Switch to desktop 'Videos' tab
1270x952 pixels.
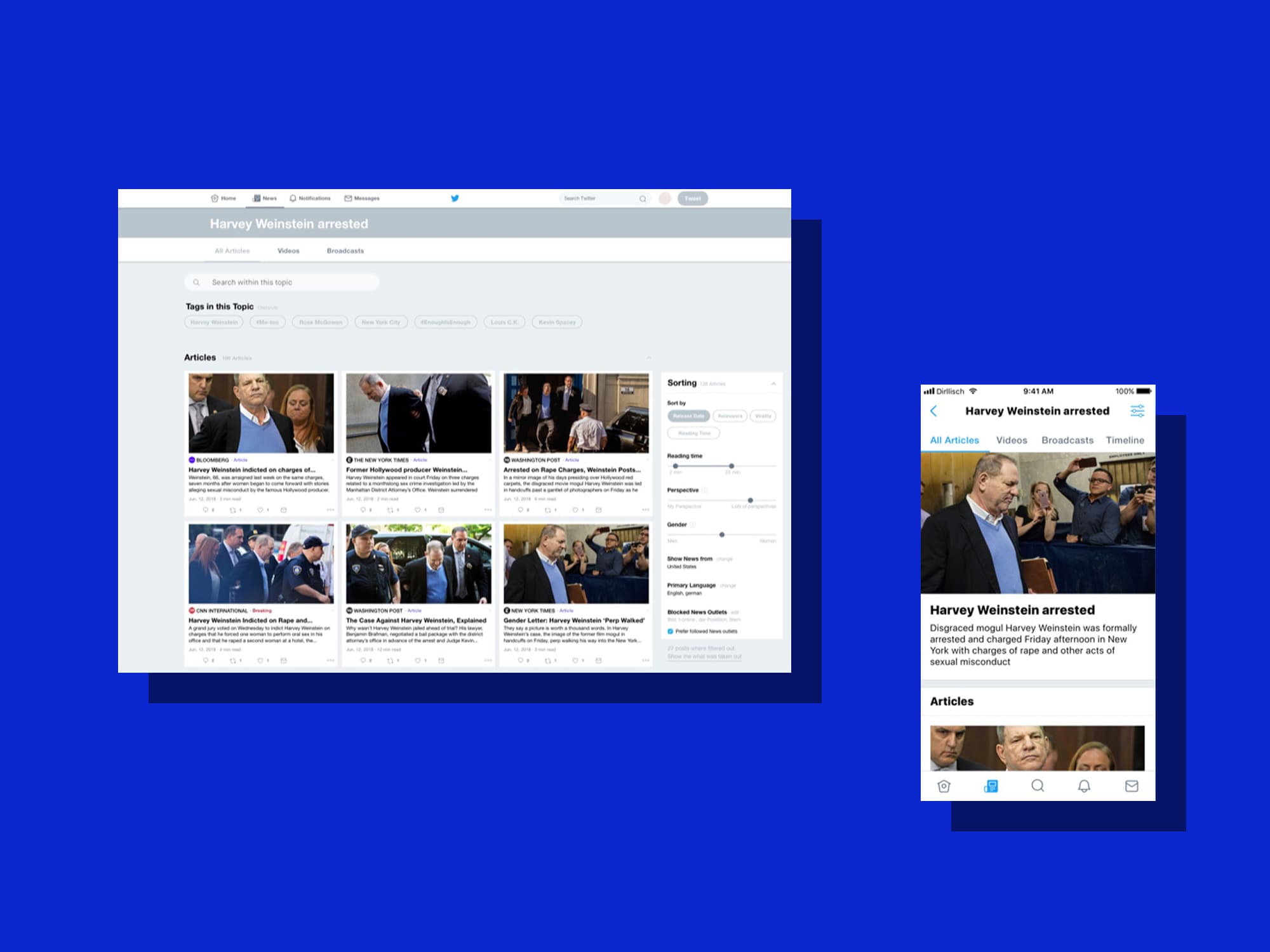pyautogui.click(x=288, y=251)
